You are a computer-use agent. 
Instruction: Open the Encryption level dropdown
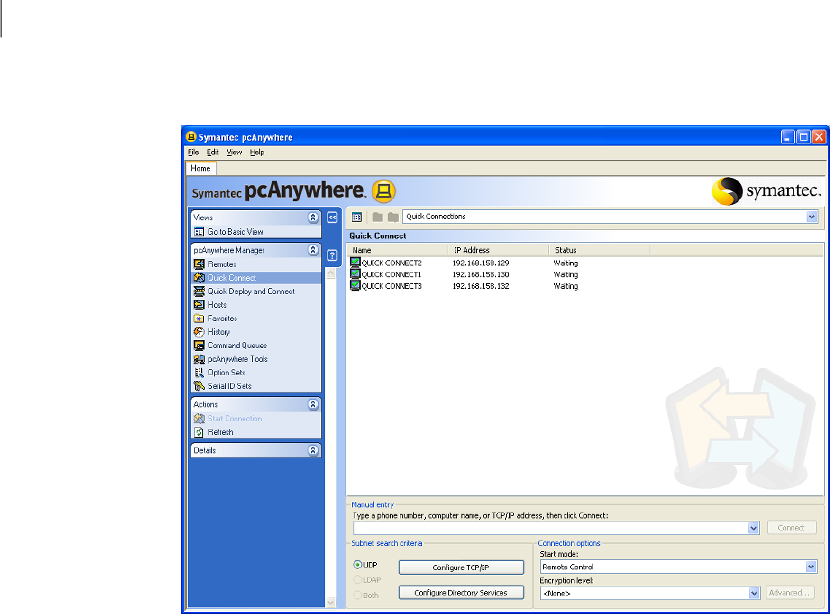click(x=754, y=593)
